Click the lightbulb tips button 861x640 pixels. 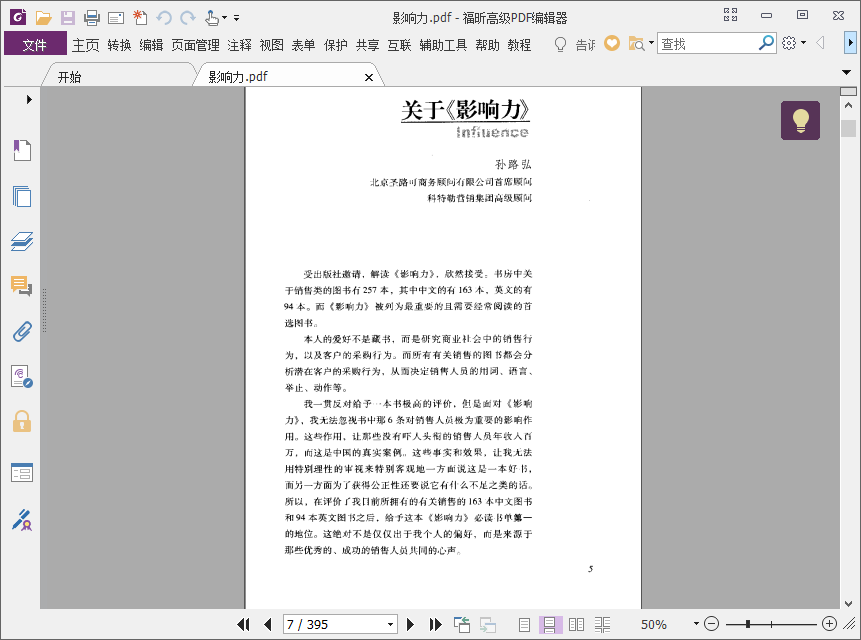[800, 120]
